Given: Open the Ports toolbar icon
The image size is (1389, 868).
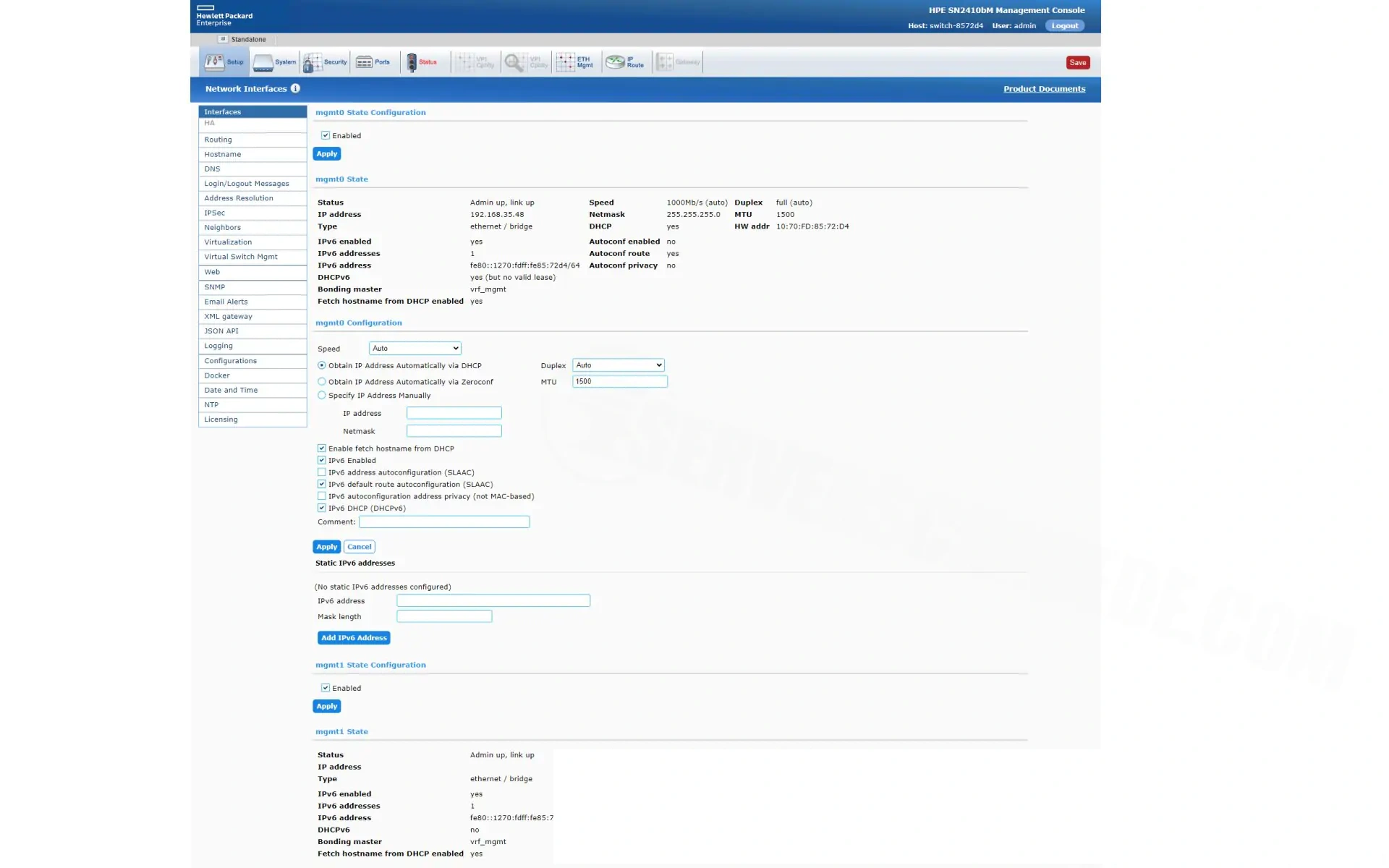Looking at the screenshot, I should pyautogui.click(x=364, y=62).
